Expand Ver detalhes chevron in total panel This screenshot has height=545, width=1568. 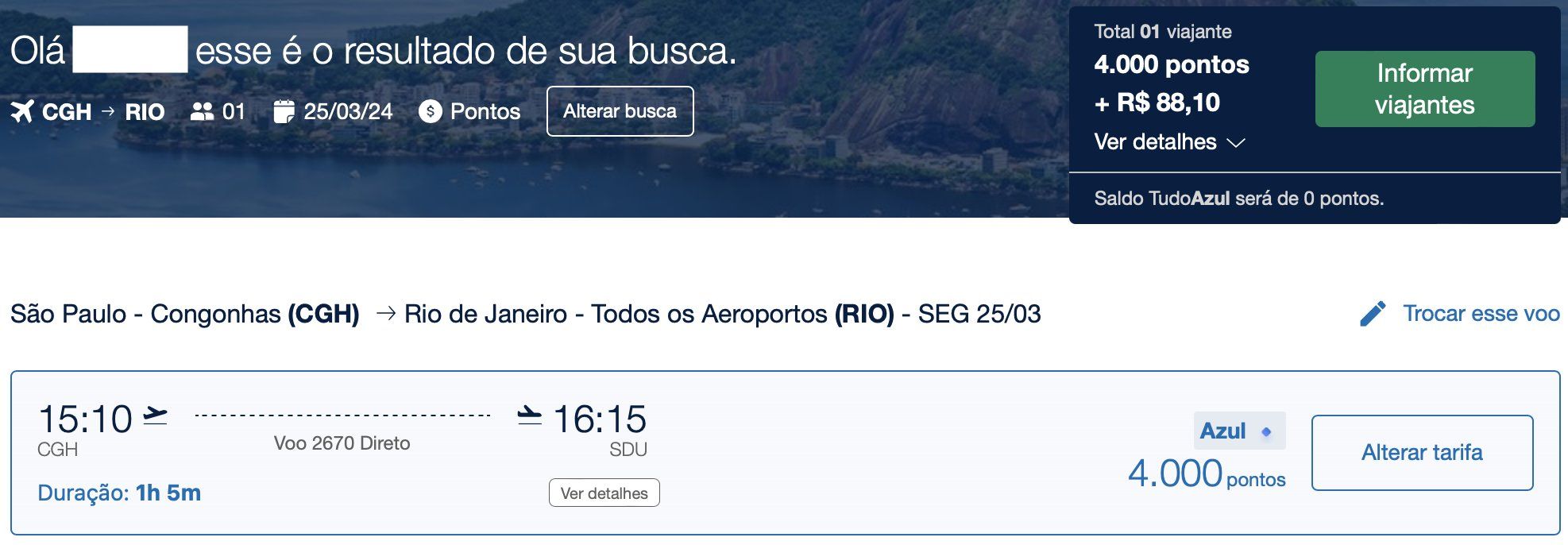(1235, 143)
